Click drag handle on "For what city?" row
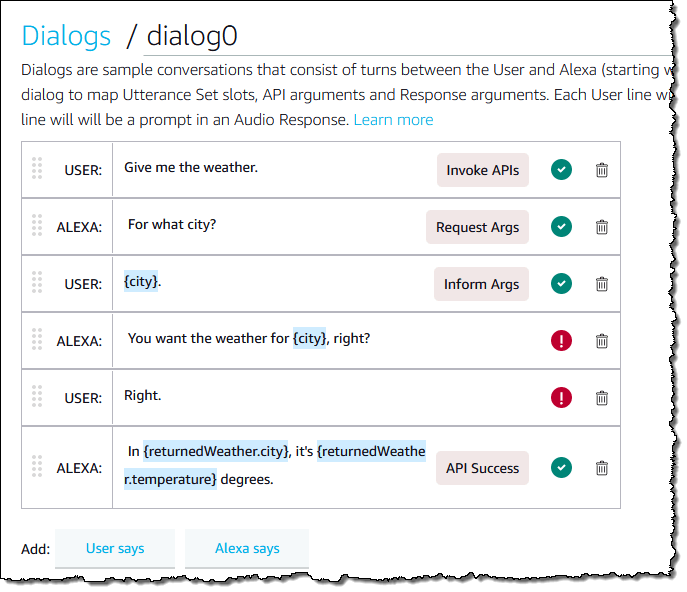Image resolution: width=687 pixels, height=592 pixels. (37, 226)
